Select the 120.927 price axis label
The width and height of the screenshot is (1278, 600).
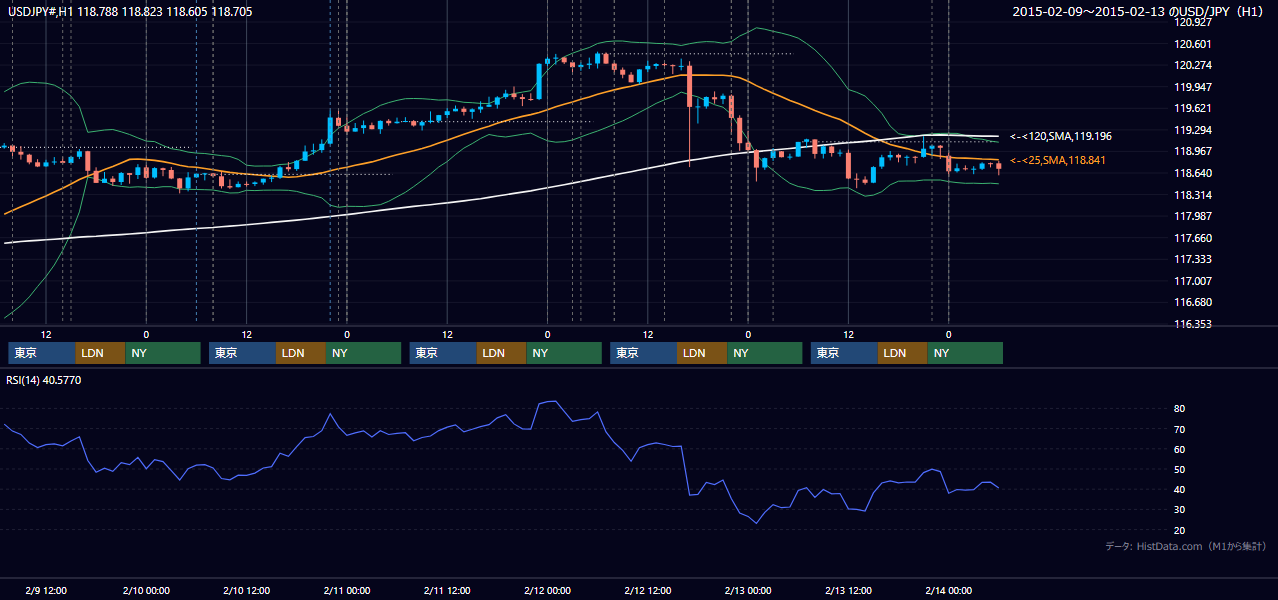pyautogui.click(x=1194, y=22)
